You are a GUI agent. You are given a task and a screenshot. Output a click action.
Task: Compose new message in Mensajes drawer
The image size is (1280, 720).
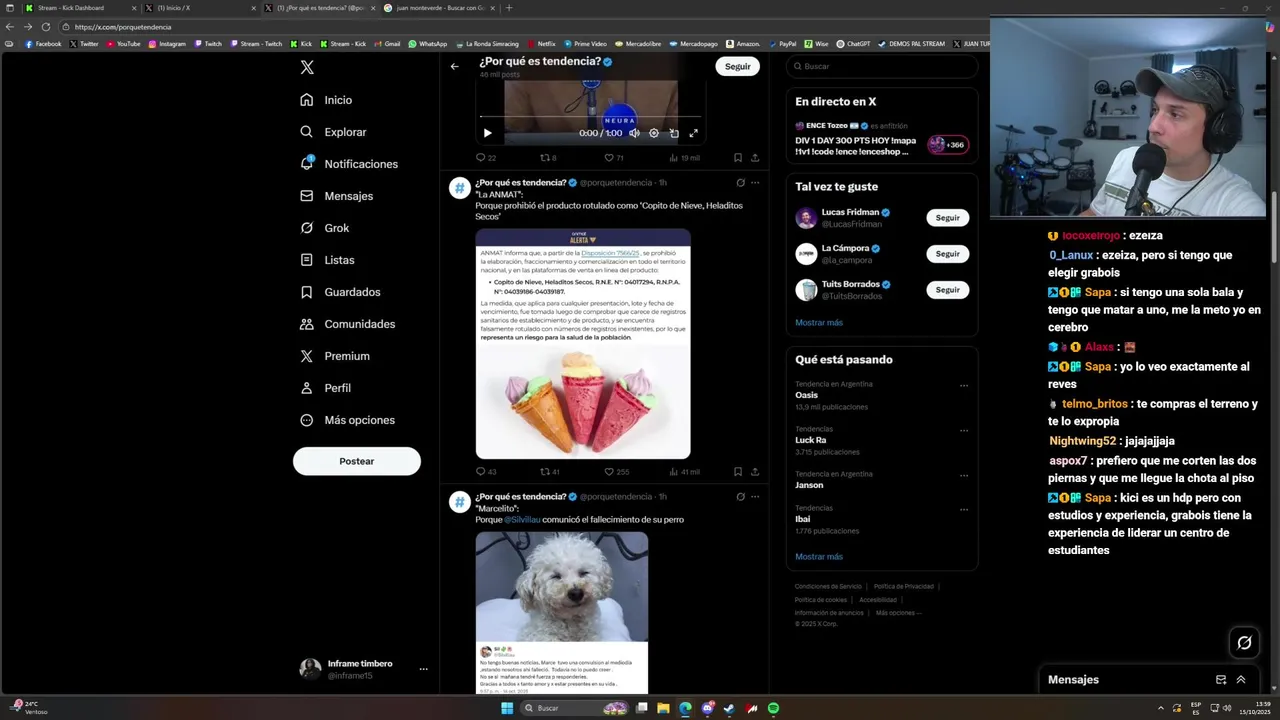click(1221, 680)
